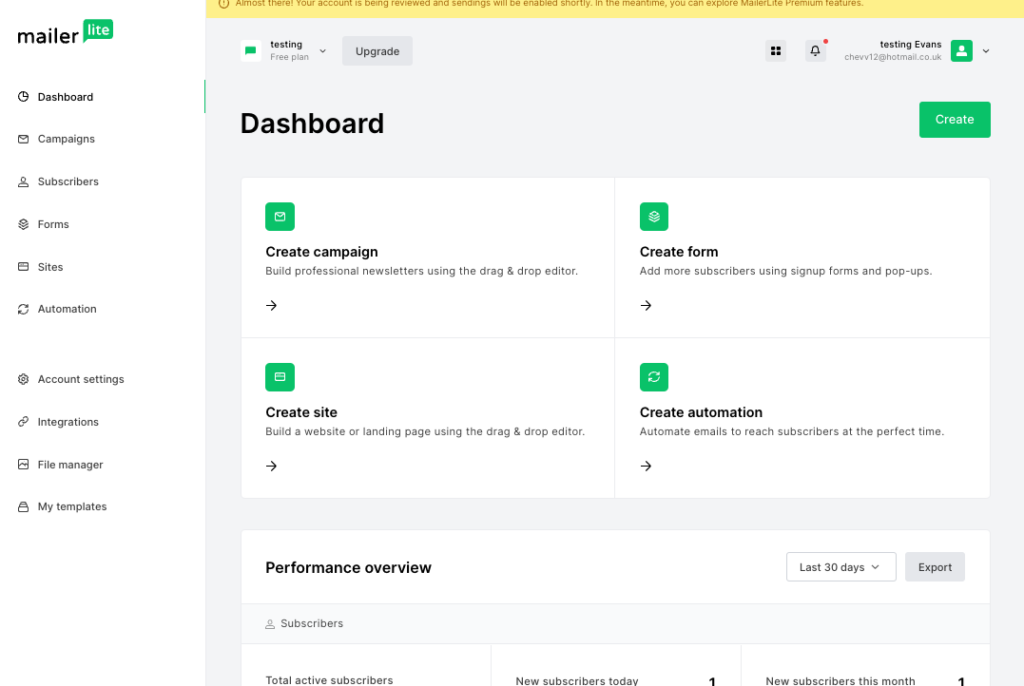The width and height of the screenshot is (1024, 686).
Task: Open File manager in the sidebar
Action: pyautogui.click(x=70, y=465)
